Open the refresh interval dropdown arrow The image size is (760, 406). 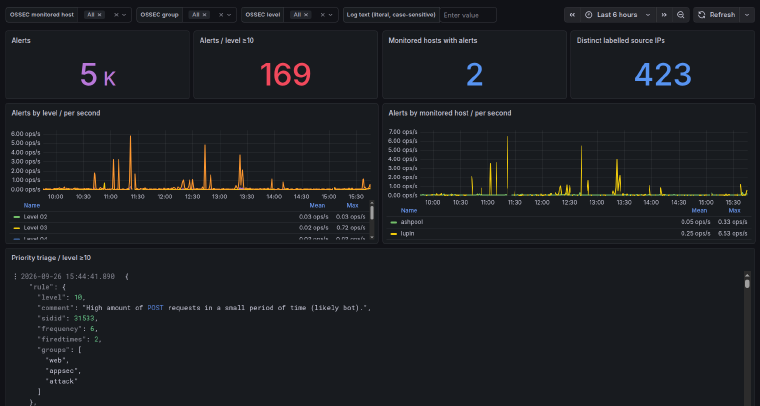point(747,15)
